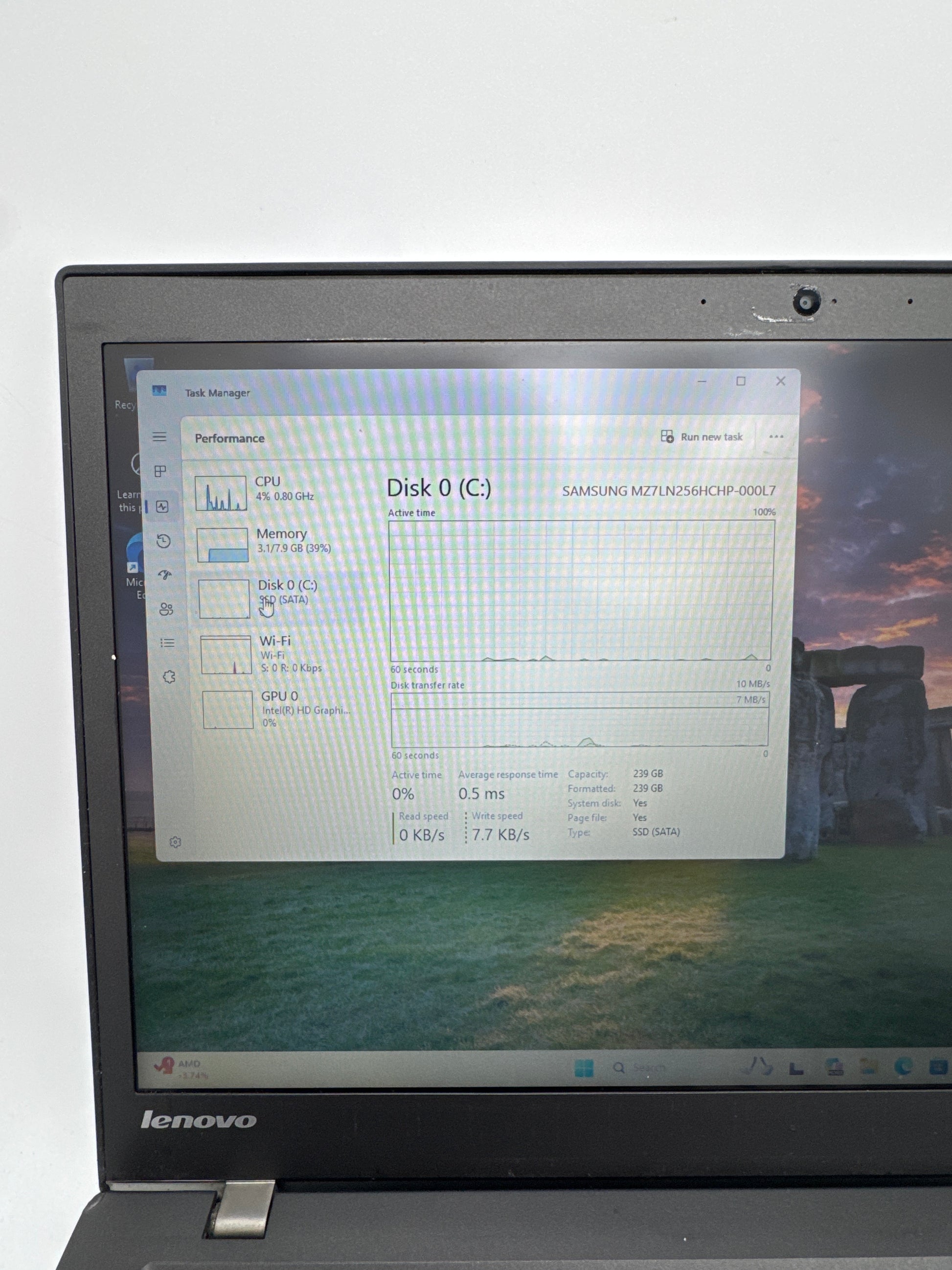The height and width of the screenshot is (1270, 952).
Task: Open Task Manager settings gear
Action: coord(176,842)
